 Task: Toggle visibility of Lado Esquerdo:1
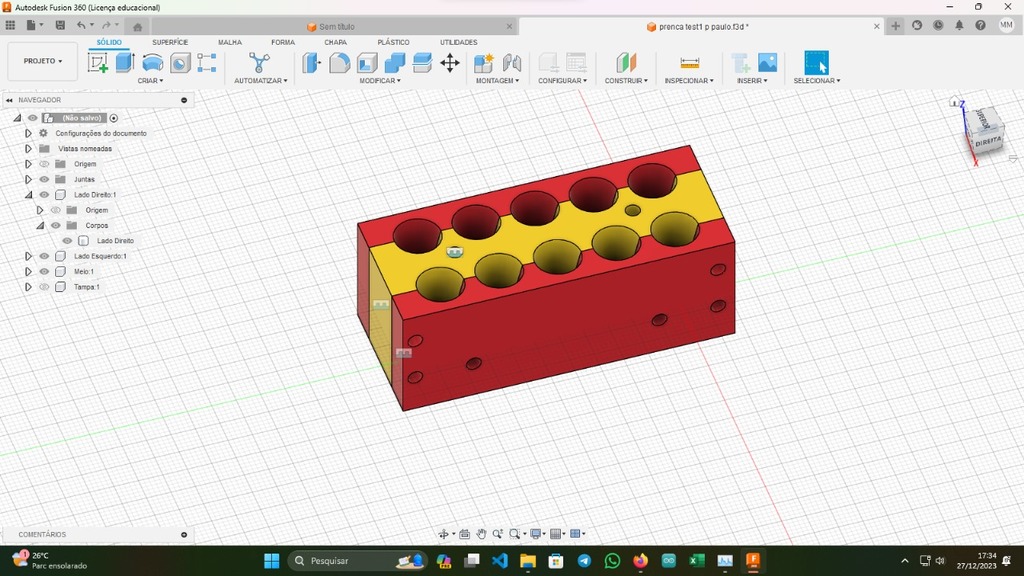44,256
